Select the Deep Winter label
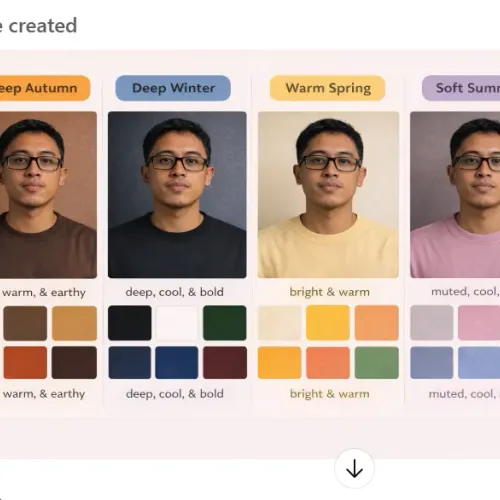Viewport: 500px width, 500px height. pyautogui.click(x=173, y=88)
